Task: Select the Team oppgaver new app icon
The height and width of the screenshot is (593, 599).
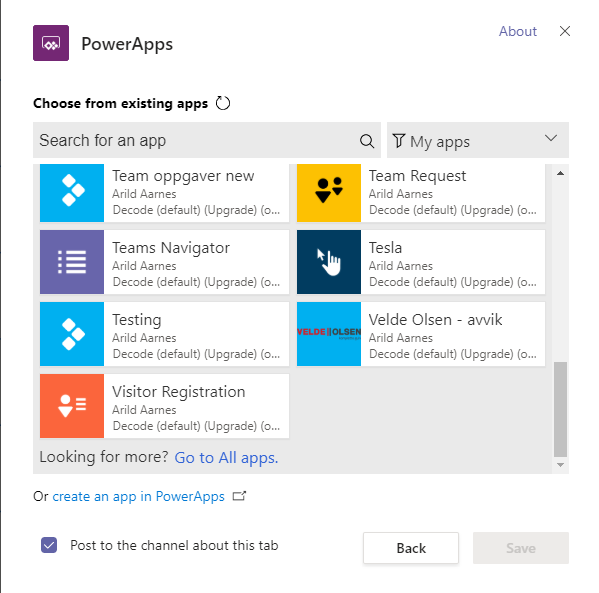Action: point(72,193)
